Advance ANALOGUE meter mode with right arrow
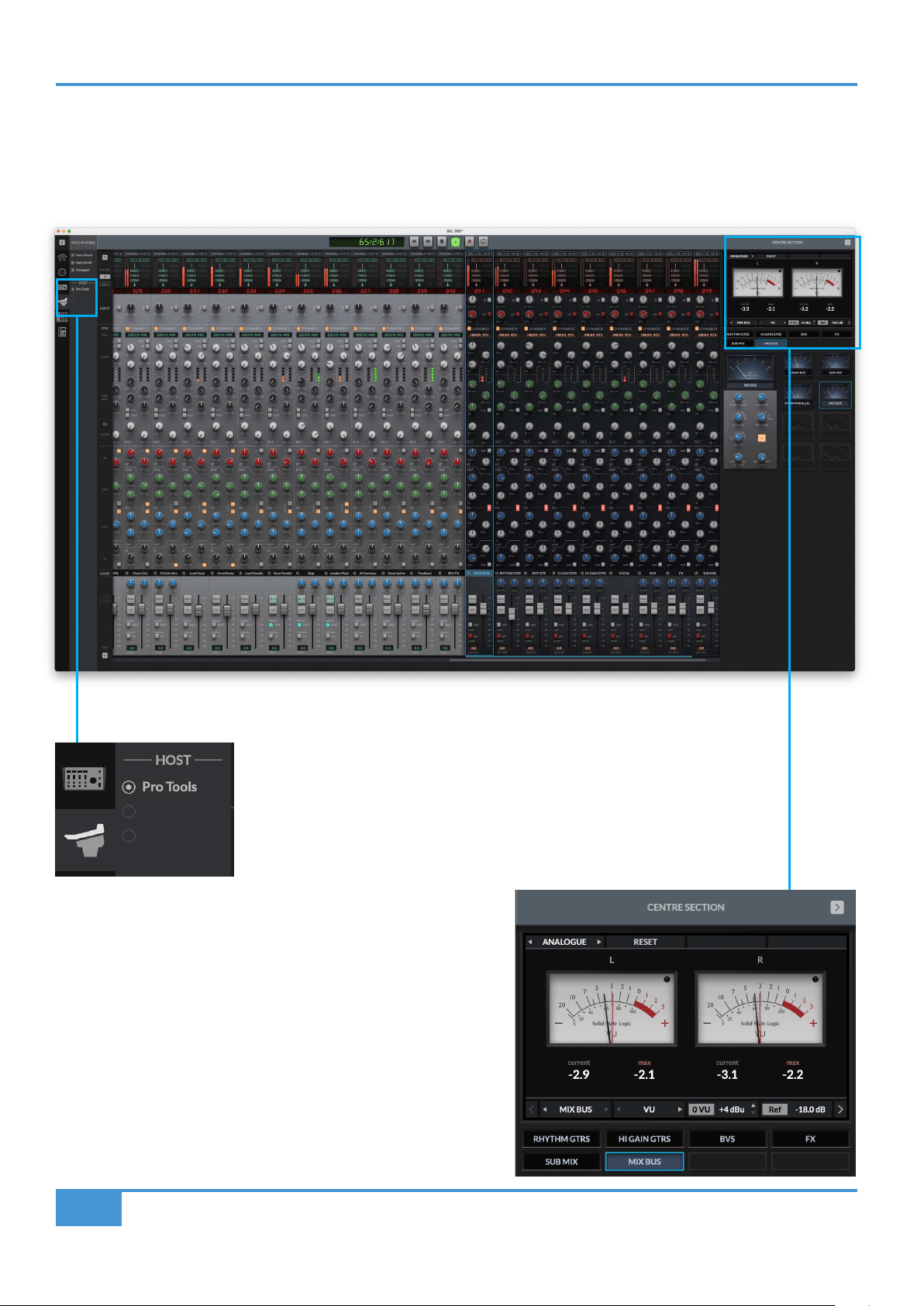 point(598,942)
